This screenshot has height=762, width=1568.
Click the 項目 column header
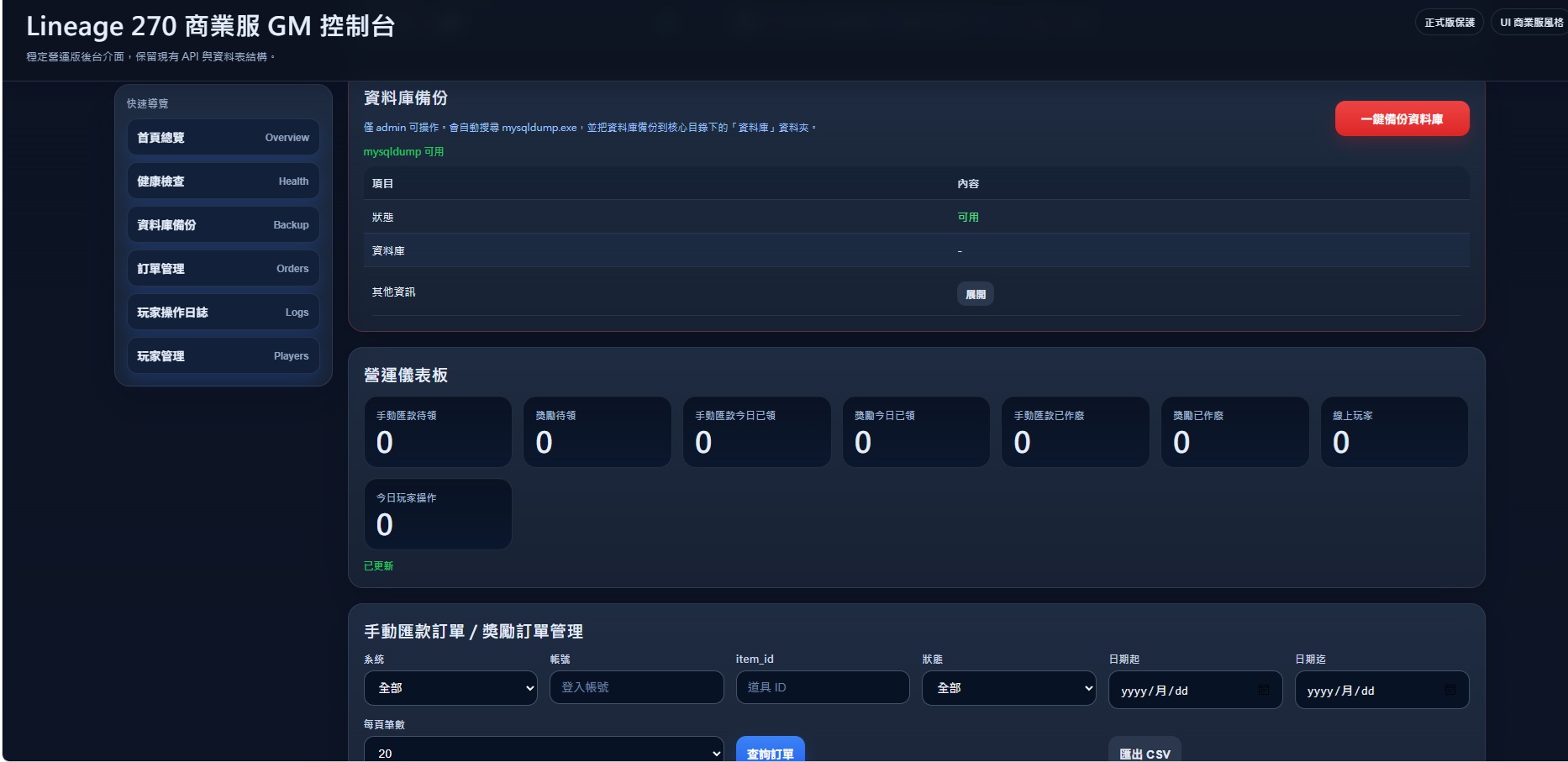pos(382,183)
